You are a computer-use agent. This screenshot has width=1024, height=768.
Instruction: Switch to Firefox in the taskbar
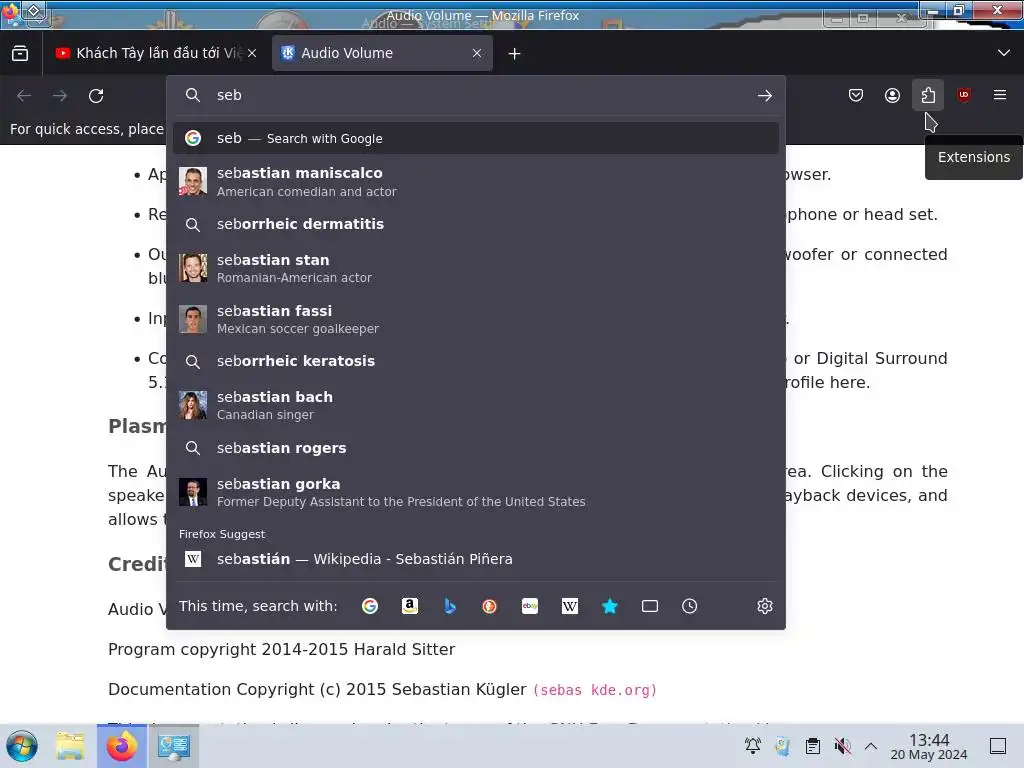tap(121, 746)
